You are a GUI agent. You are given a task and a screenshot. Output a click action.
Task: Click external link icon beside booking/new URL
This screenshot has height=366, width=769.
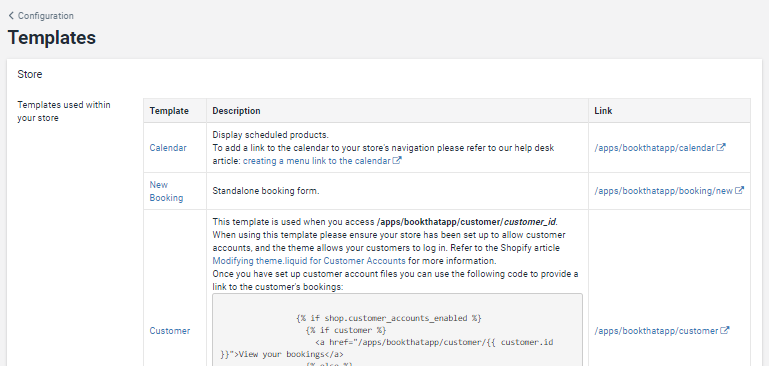[739, 190]
